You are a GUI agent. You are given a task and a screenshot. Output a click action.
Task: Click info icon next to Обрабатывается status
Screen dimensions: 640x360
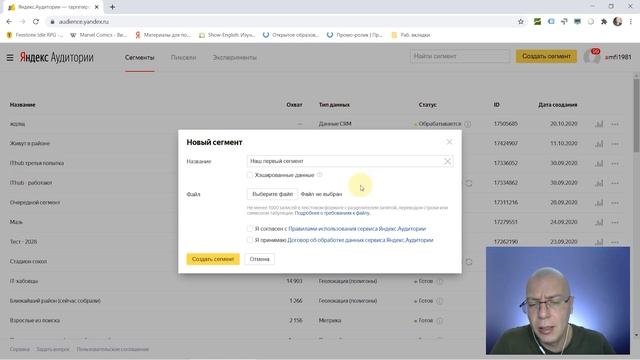[x=468, y=124]
